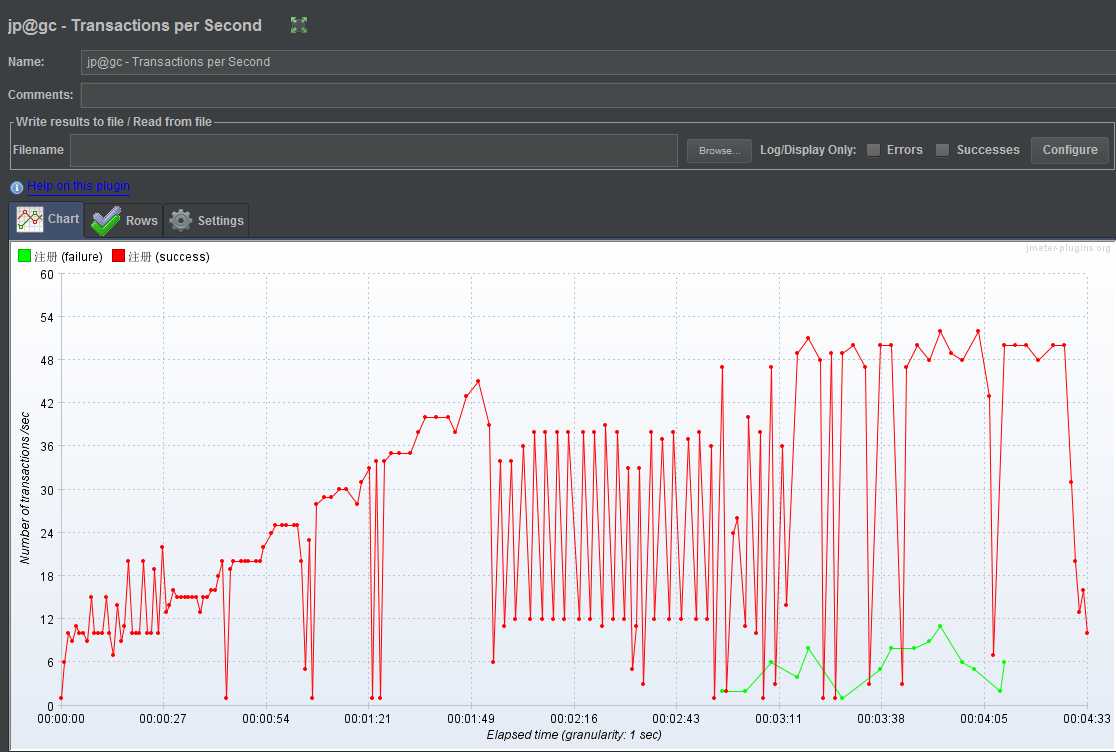Viewport: 1116px width, 752px height.
Task: Click into the Filename input field
Action: (374, 151)
